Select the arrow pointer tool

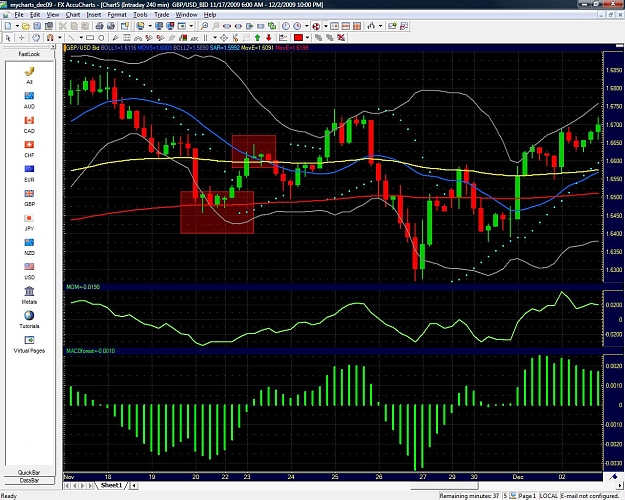(x=8, y=37)
